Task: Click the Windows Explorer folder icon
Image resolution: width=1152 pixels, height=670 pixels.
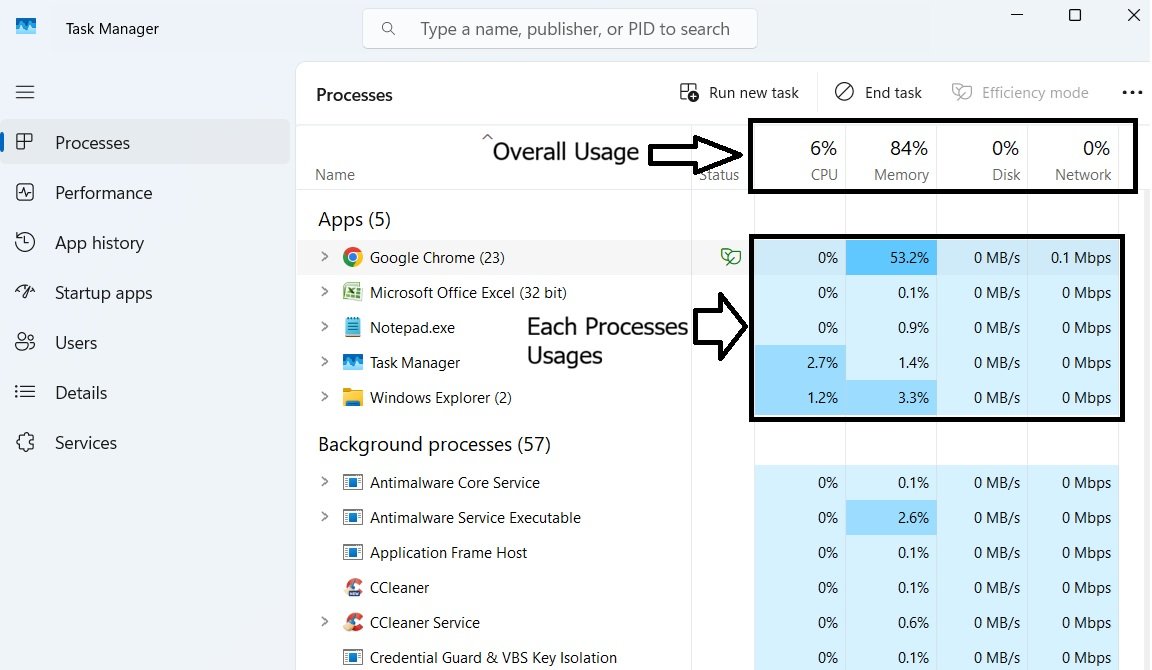Action: click(x=353, y=397)
